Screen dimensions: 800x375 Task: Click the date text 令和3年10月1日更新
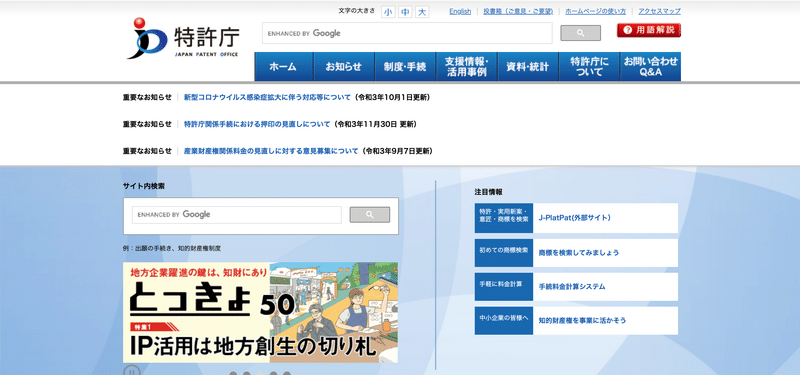click(x=392, y=97)
